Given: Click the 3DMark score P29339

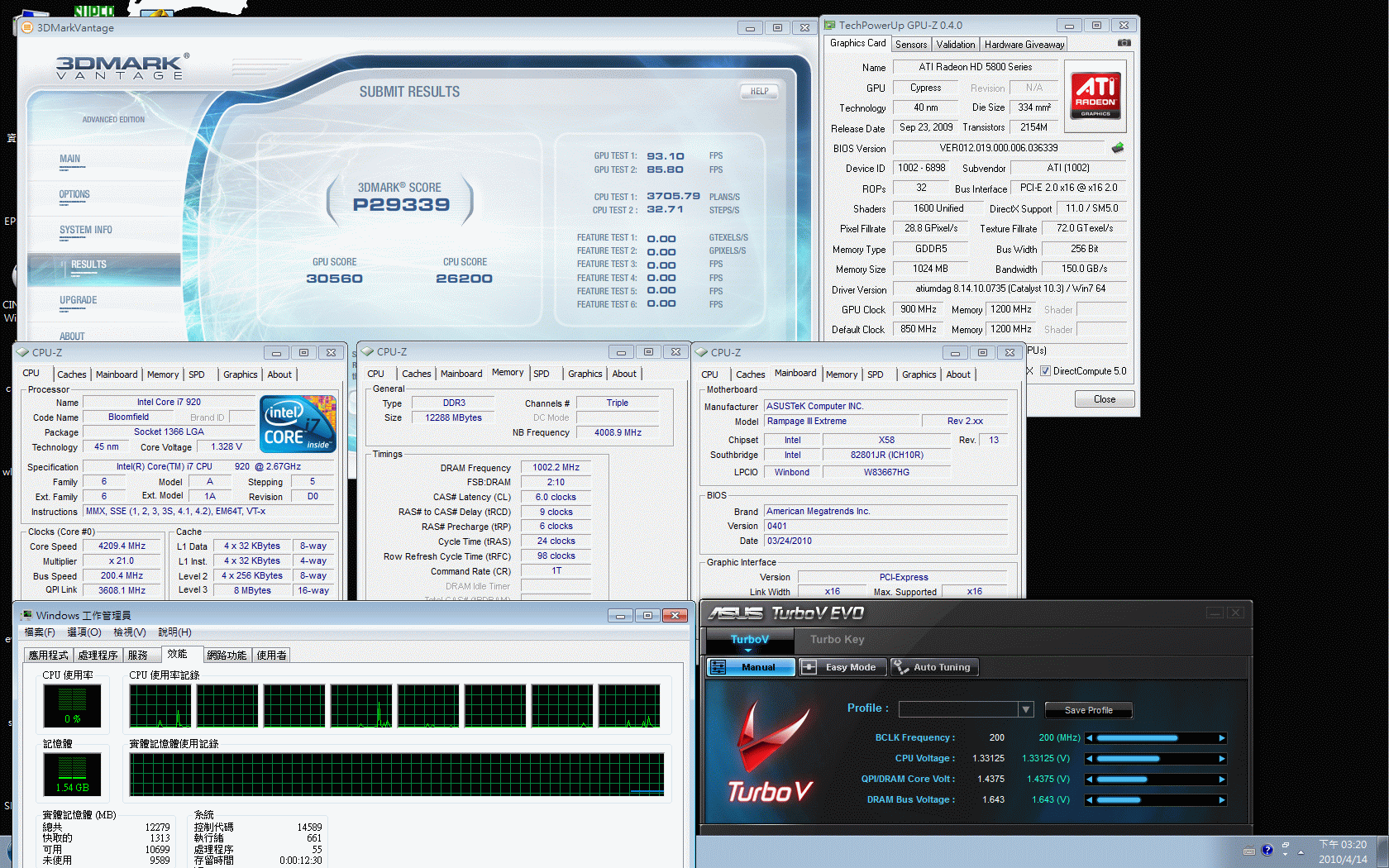Looking at the screenshot, I should [x=401, y=205].
